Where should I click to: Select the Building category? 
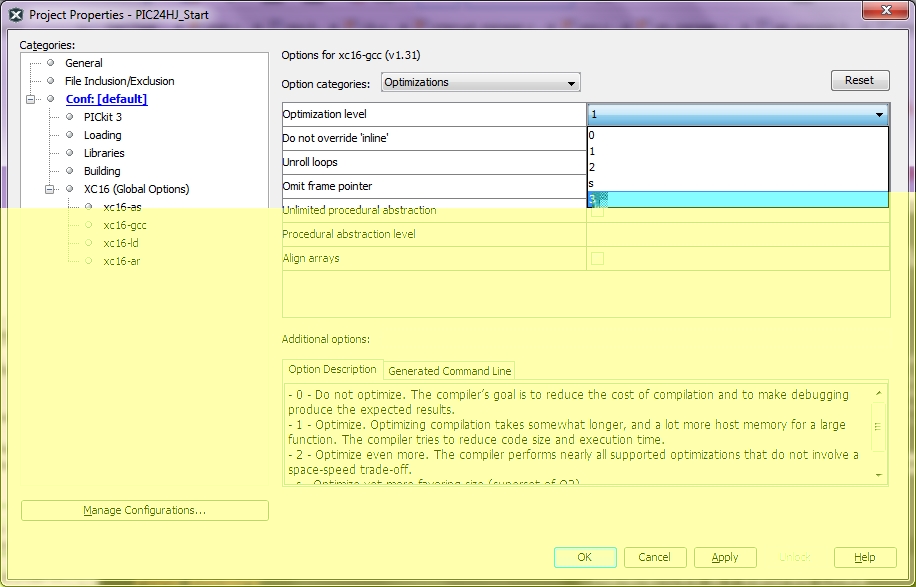pyautogui.click(x=102, y=172)
